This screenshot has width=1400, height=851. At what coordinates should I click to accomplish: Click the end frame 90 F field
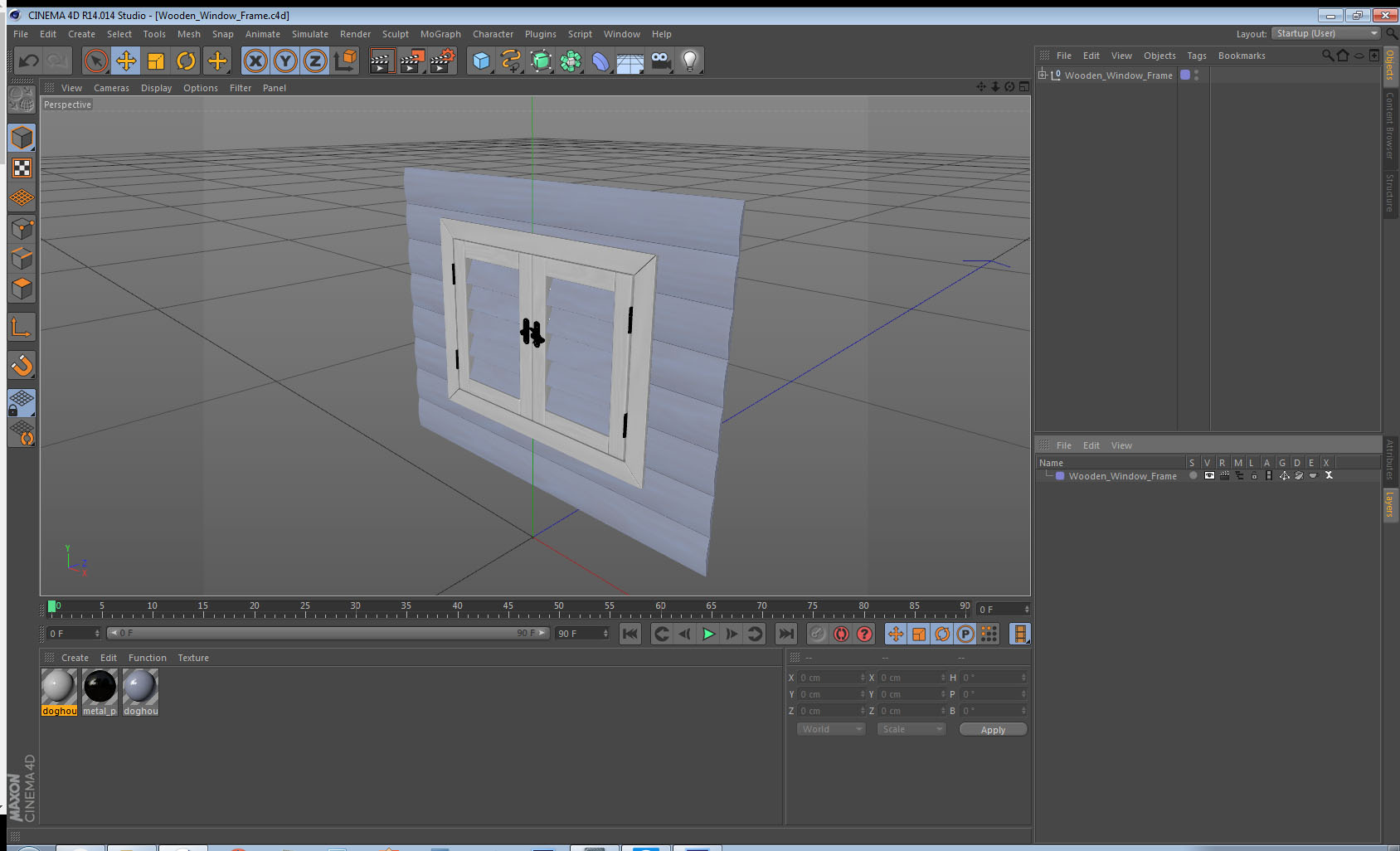(582, 634)
